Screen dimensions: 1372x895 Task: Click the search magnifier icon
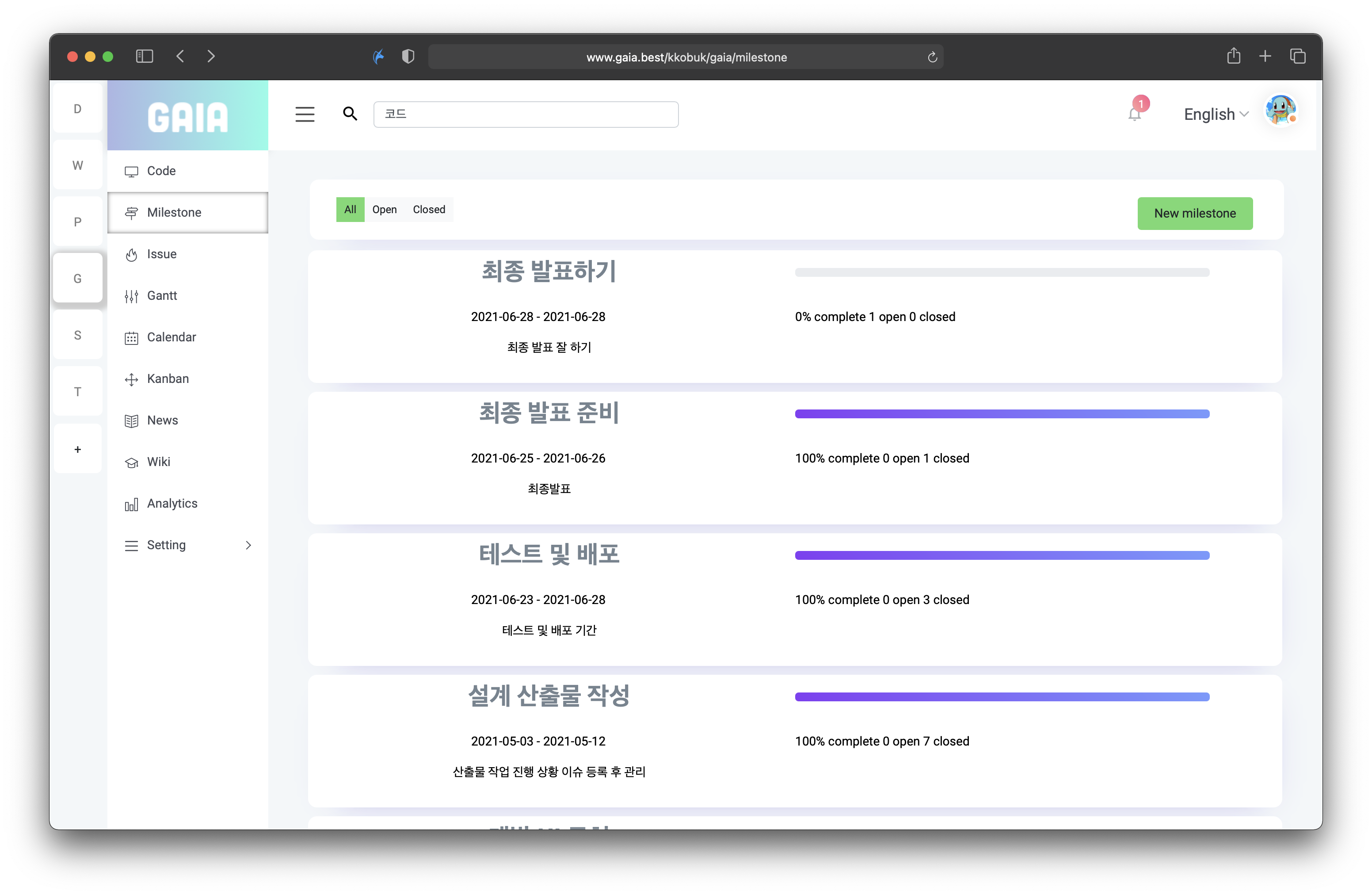(350, 114)
